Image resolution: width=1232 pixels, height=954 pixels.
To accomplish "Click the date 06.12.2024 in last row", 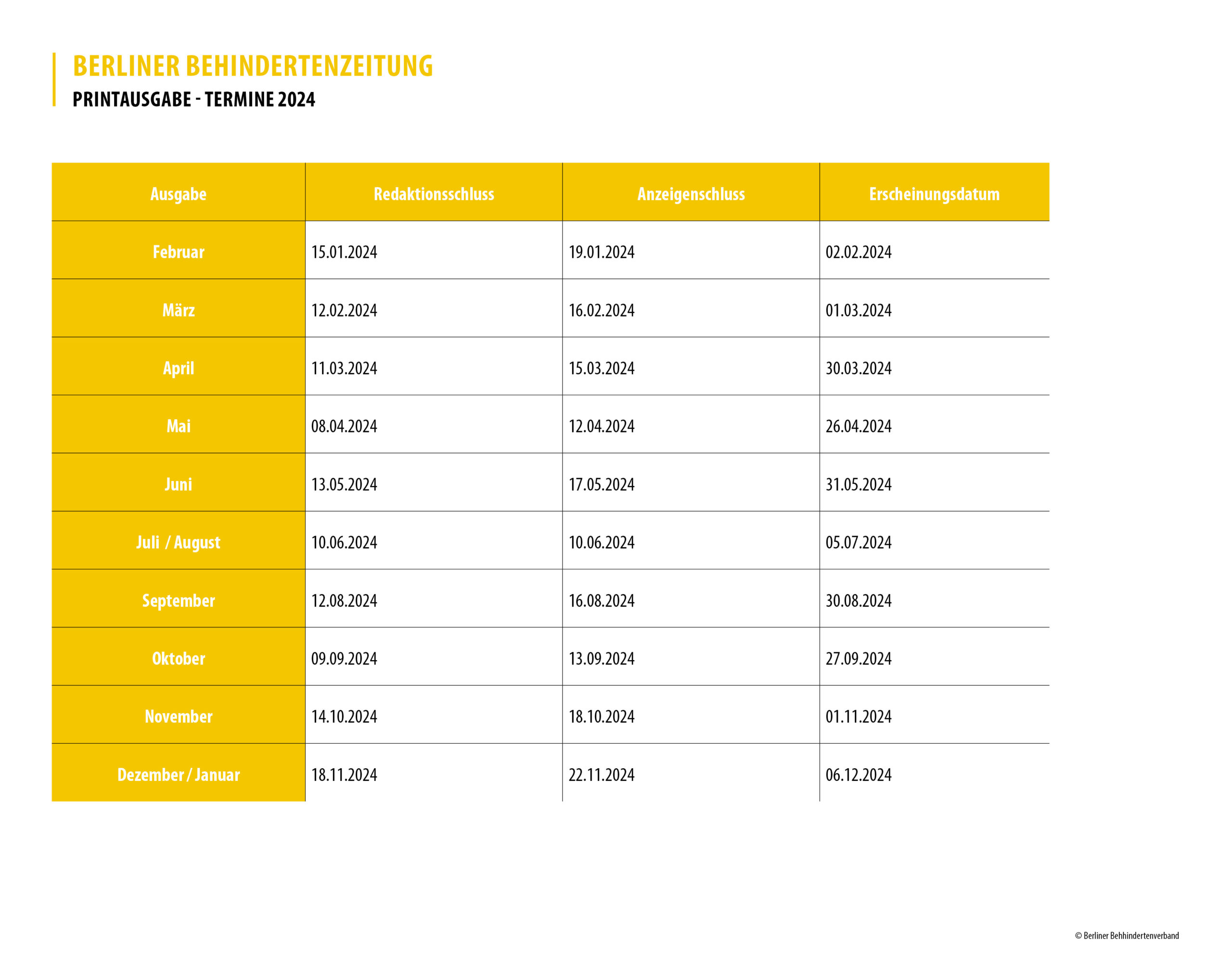I will tap(858, 775).
